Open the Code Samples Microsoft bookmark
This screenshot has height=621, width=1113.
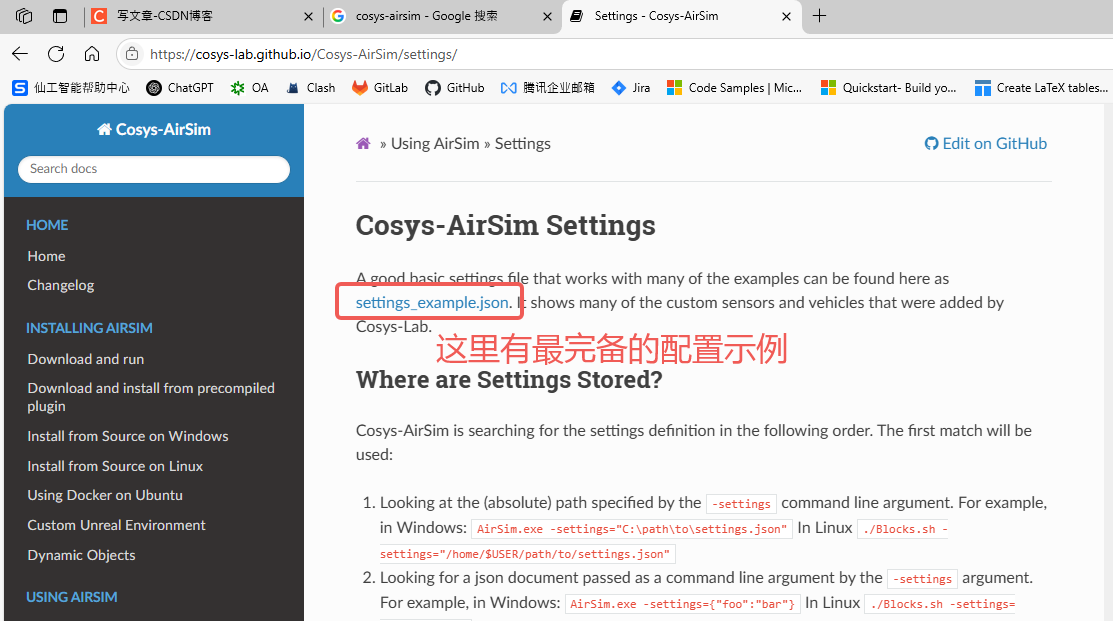click(x=735, y=88)
